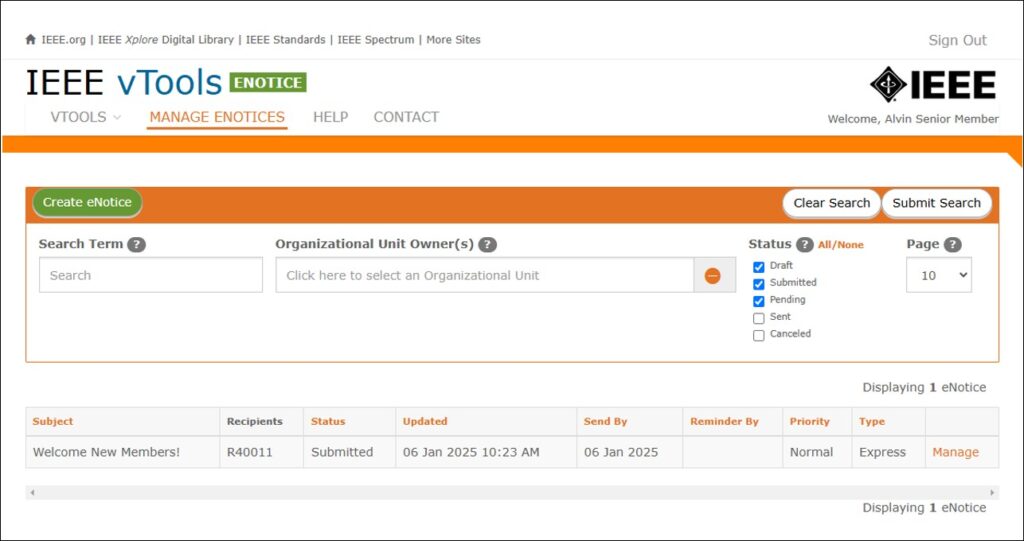Click the IEEE logo at top right
1024x541 pixels.
point(933,84)
